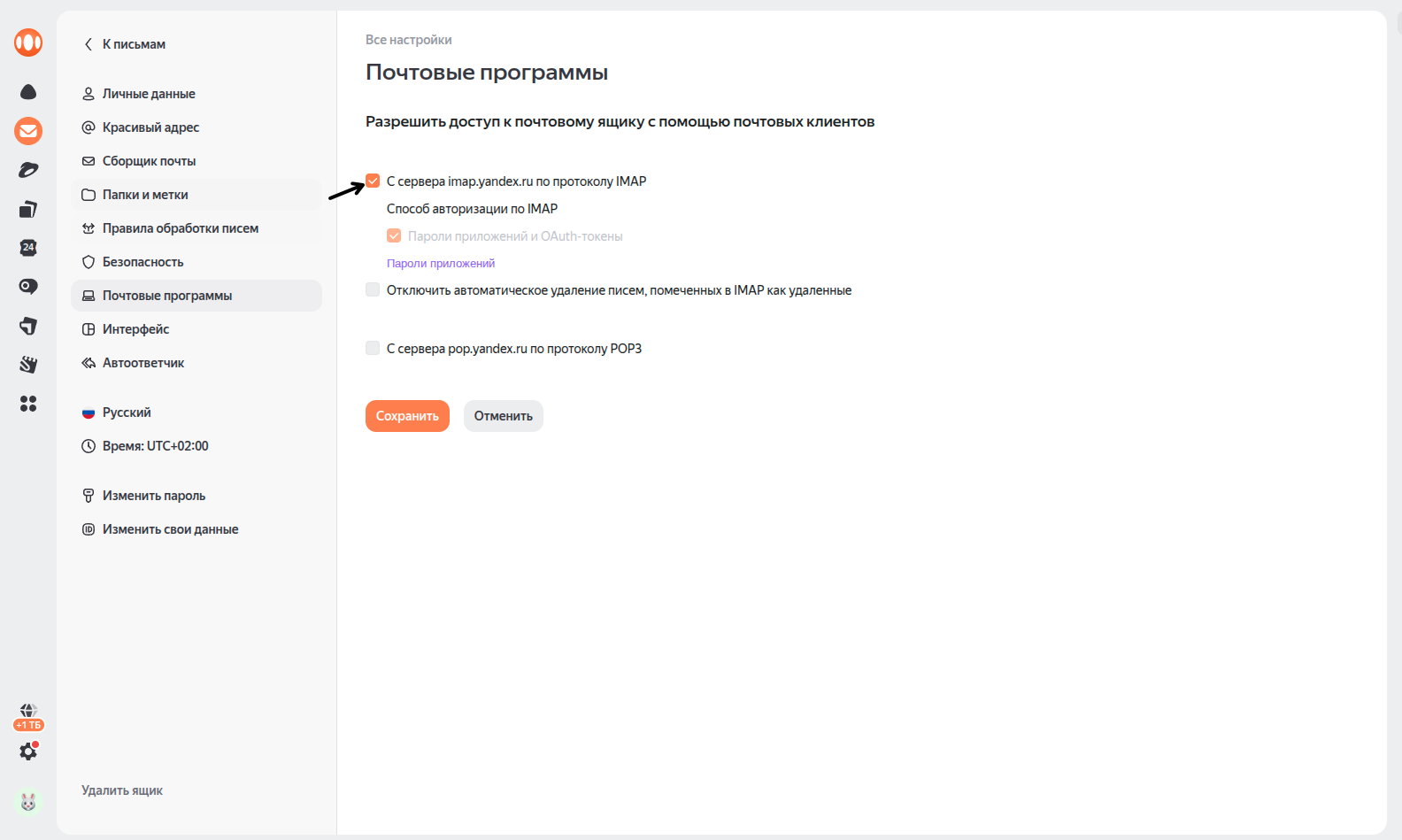This screenshot has height=840, width=1402.
Task: Click the Сохранить button
Action: (407, 416)
